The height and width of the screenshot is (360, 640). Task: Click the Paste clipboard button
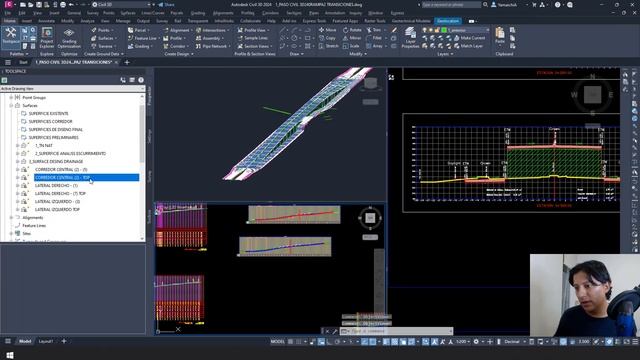click(x=500, y=36)
